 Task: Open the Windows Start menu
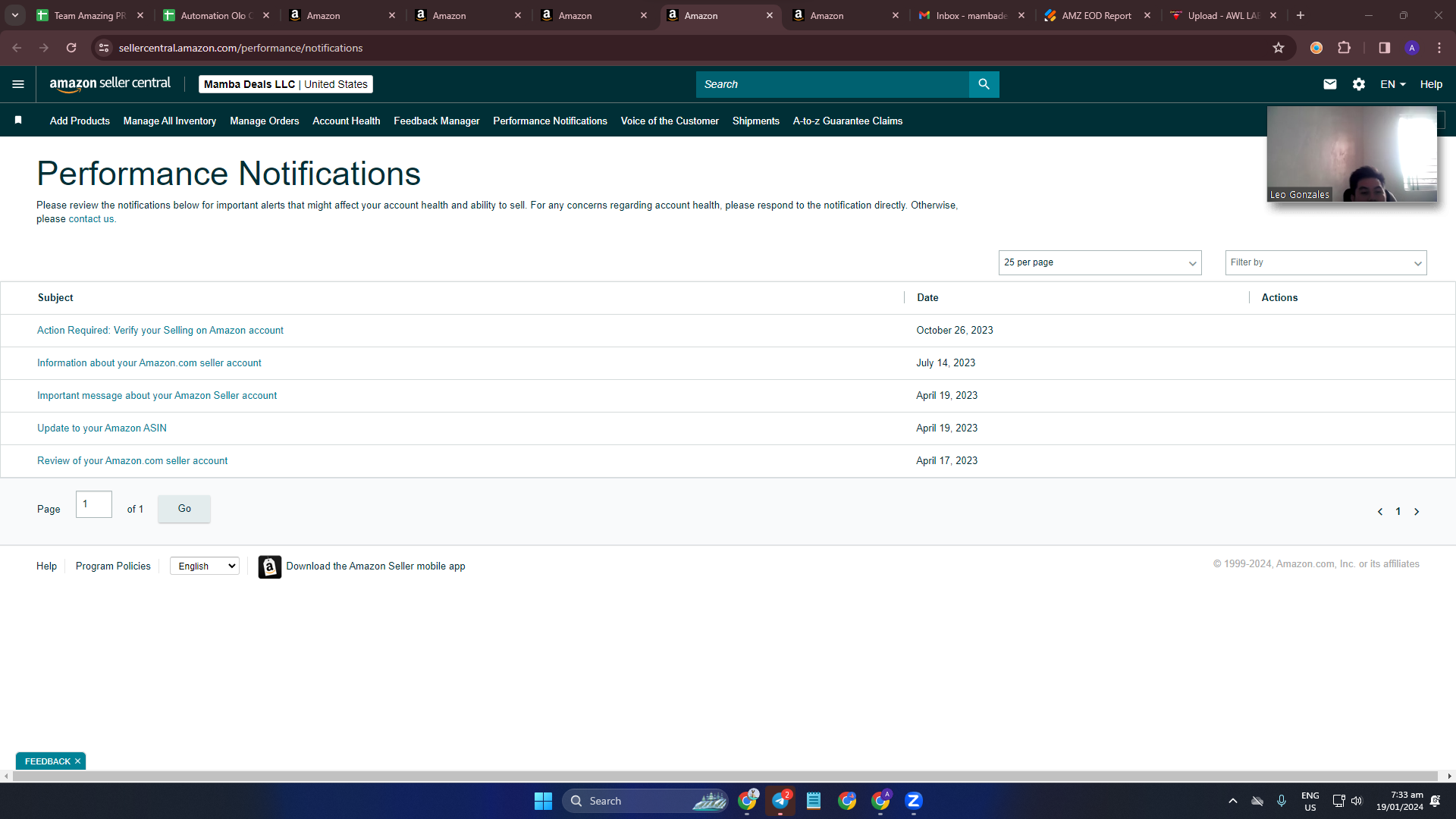coord(543,801)
